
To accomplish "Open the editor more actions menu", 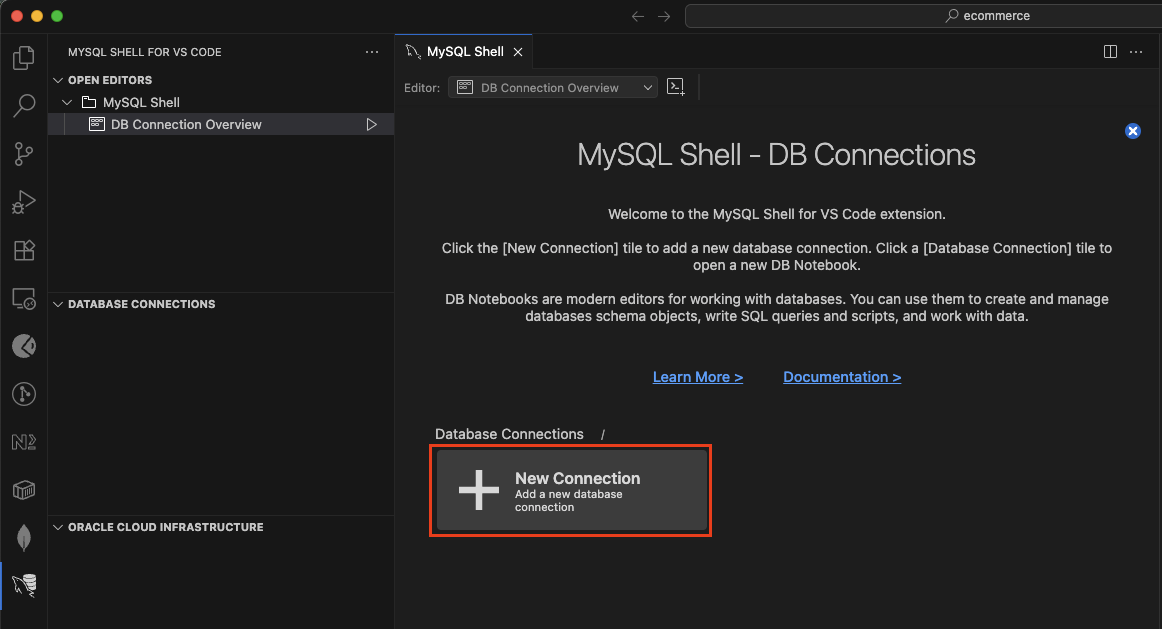I will click(x=1136, y=51).
